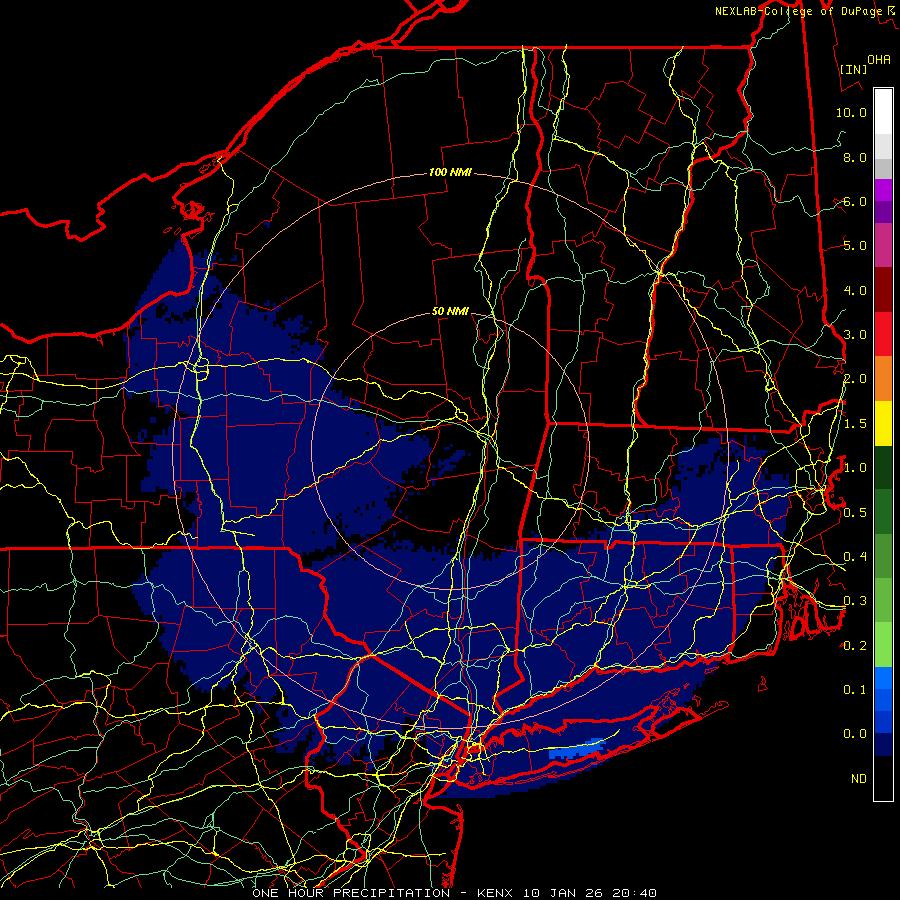Click the 0.1 legend value
Image resolution: width=900 pixels, height=900 pixels.
[x=855, y=690]
